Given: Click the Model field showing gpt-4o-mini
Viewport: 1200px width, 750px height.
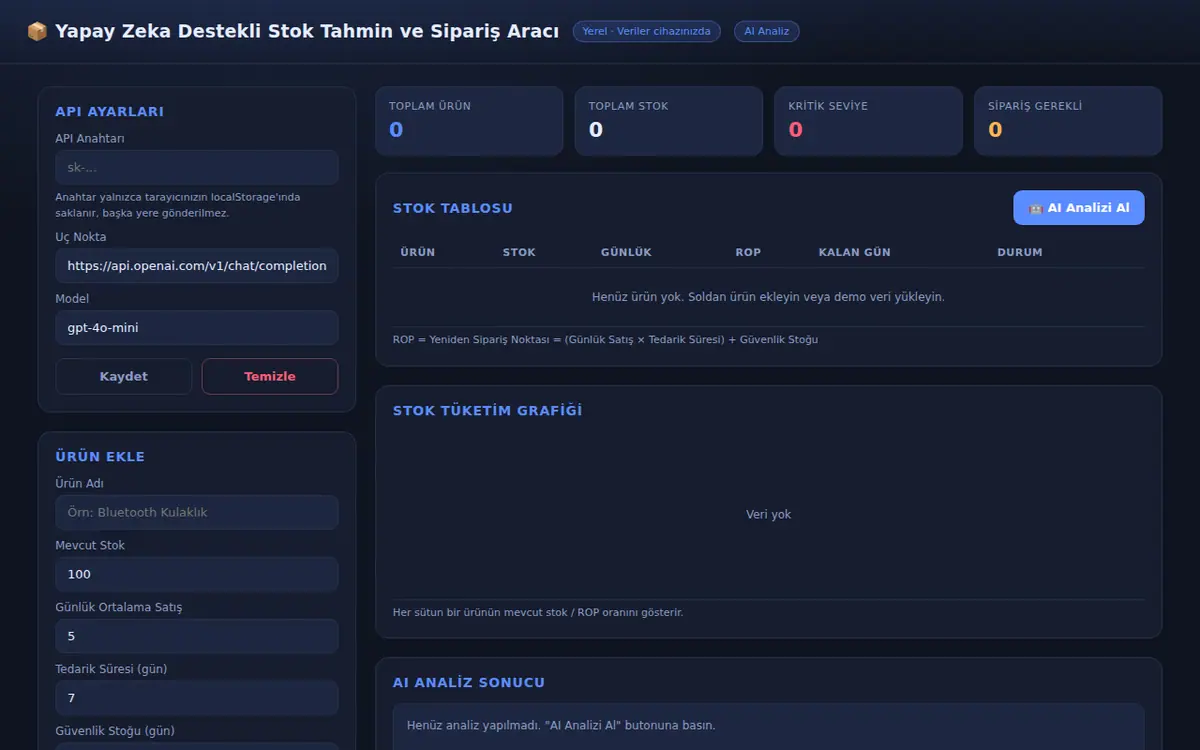Looking at the screenshot, I should click(x=197, y=328).
